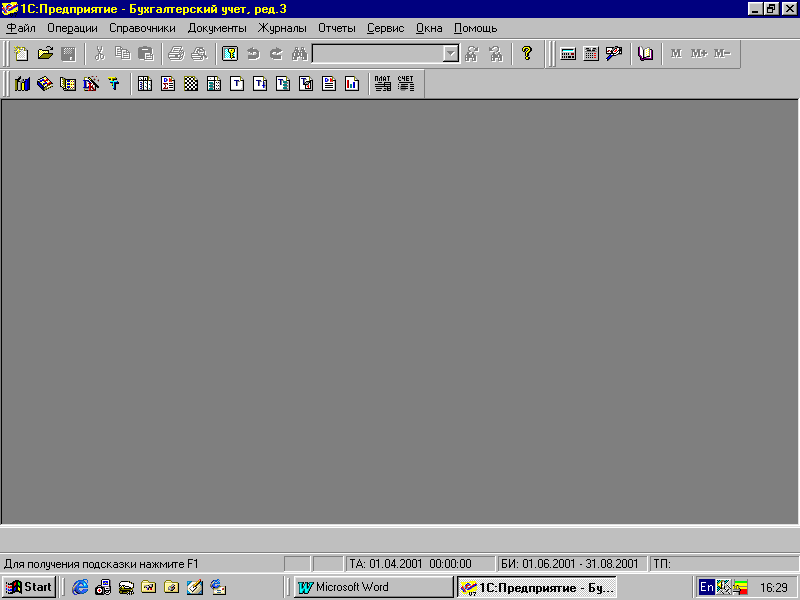Open the Окна menu
This screenshot has width=800, height=600.
(429, 29)
